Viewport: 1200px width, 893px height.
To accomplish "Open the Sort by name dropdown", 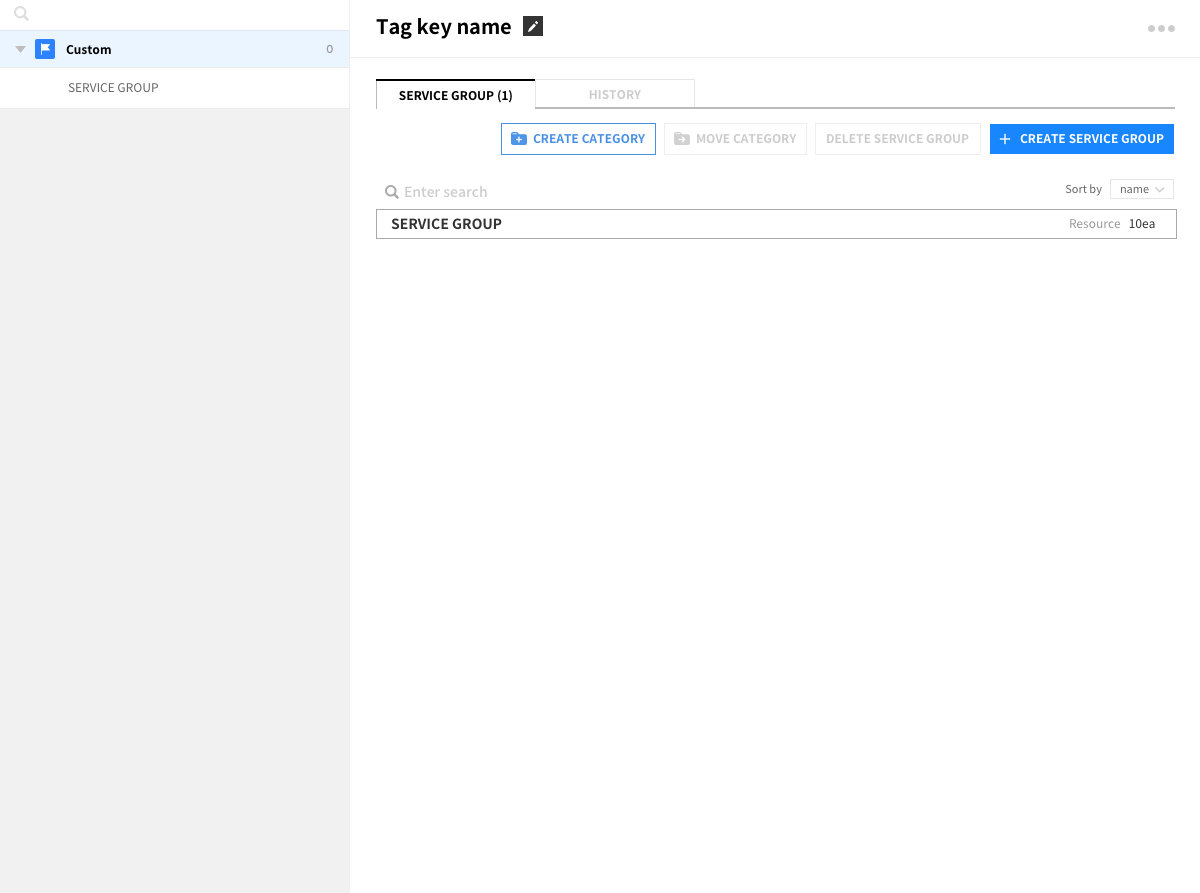I will (1141, 189).
